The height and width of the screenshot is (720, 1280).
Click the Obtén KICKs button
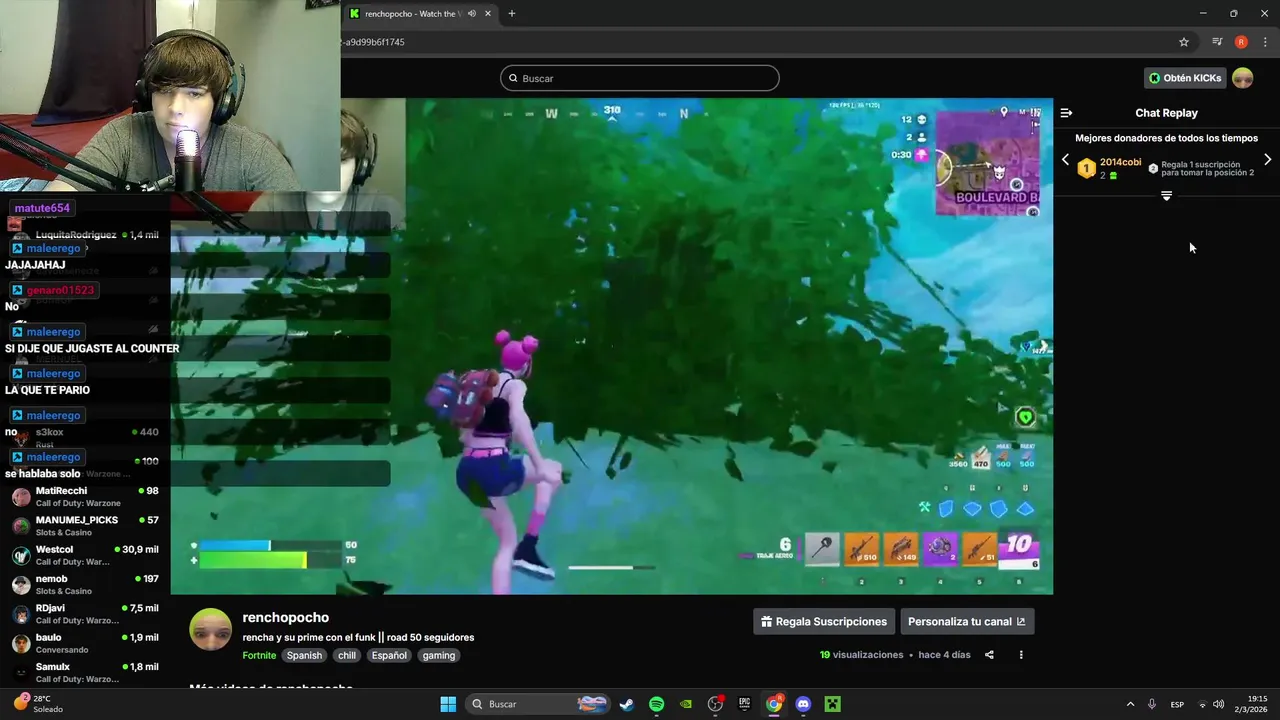tap(1185, 78)
